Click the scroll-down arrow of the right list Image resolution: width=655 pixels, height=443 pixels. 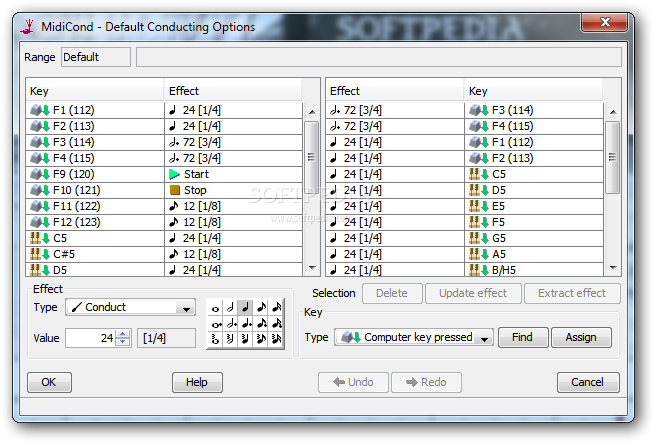click(x=613, y=267)
